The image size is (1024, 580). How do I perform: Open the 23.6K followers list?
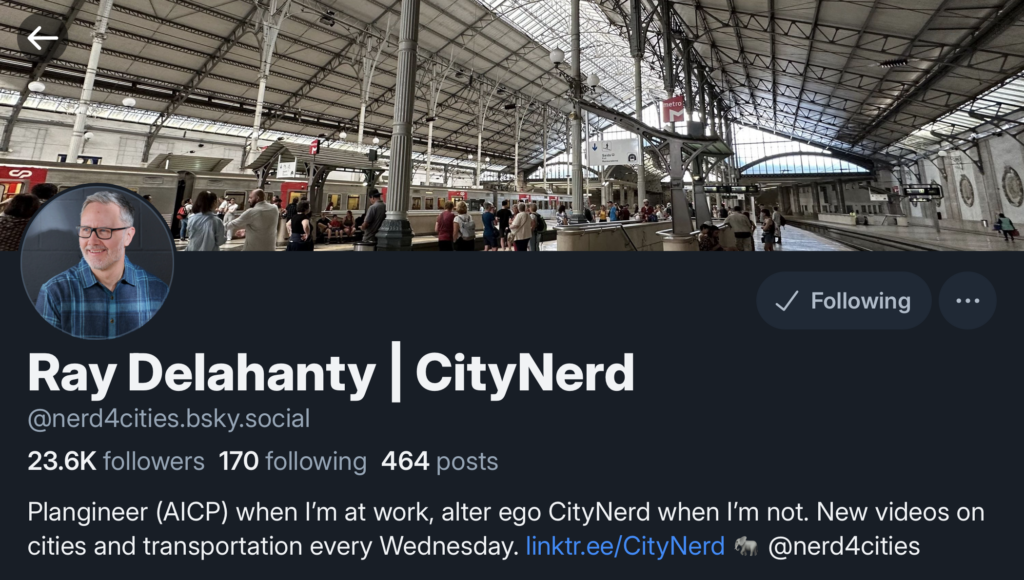116,461
